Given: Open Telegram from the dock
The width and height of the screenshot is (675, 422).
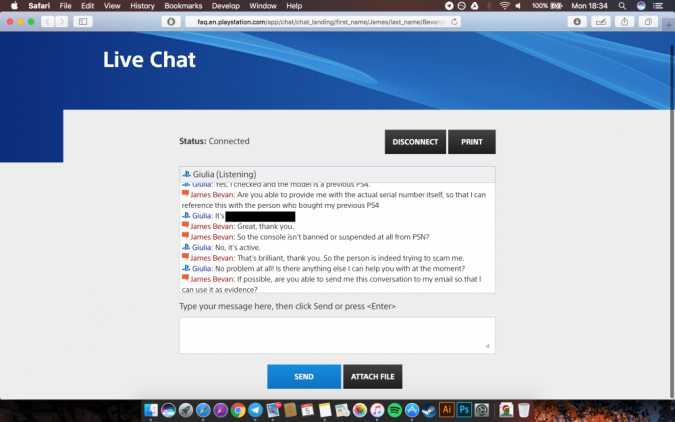Looking at the screenshot, I should coord(256,410).
